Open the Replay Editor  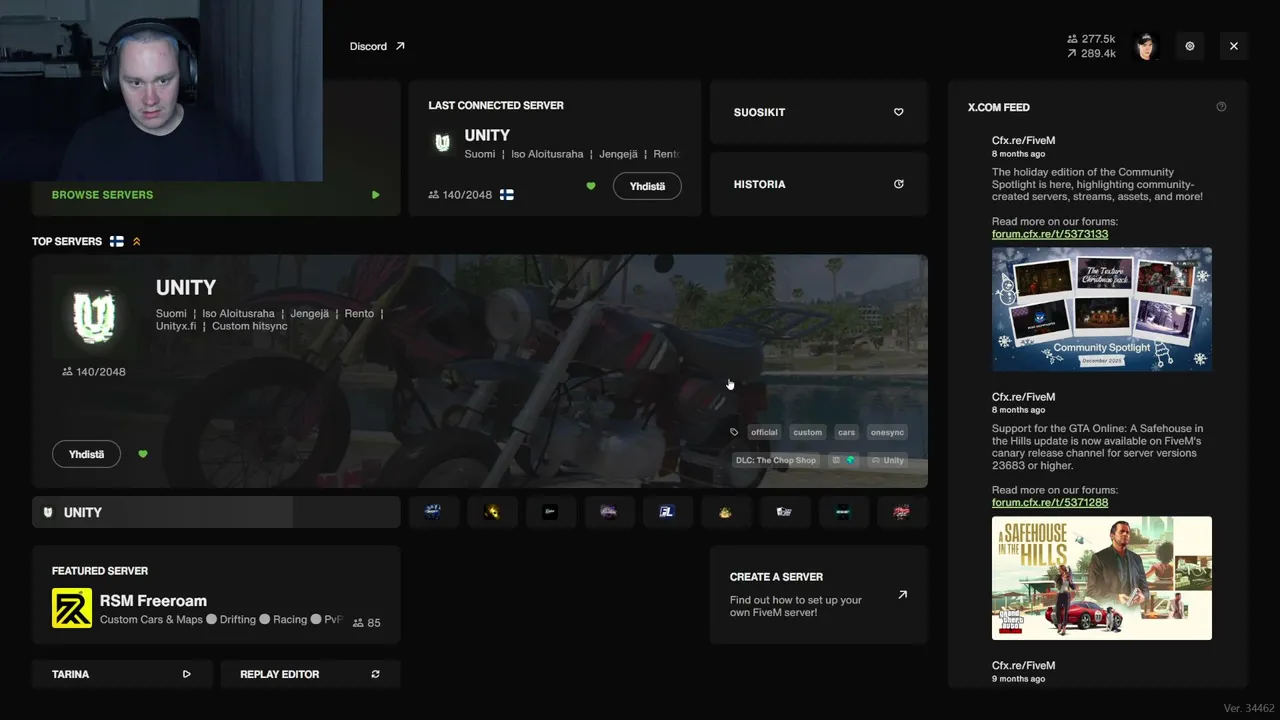coord(310,674)
